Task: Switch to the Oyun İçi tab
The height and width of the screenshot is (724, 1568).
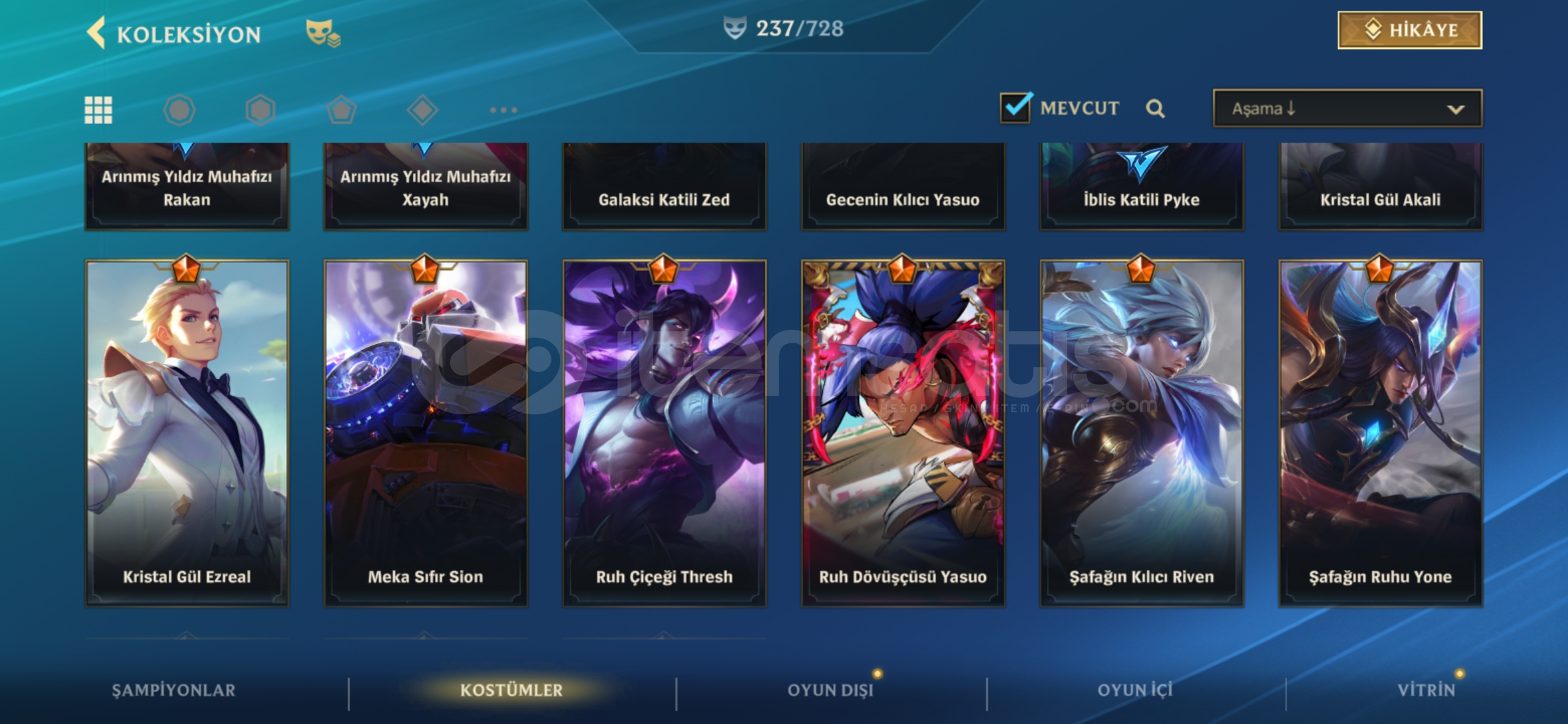Action: (x=1135, y=690)
